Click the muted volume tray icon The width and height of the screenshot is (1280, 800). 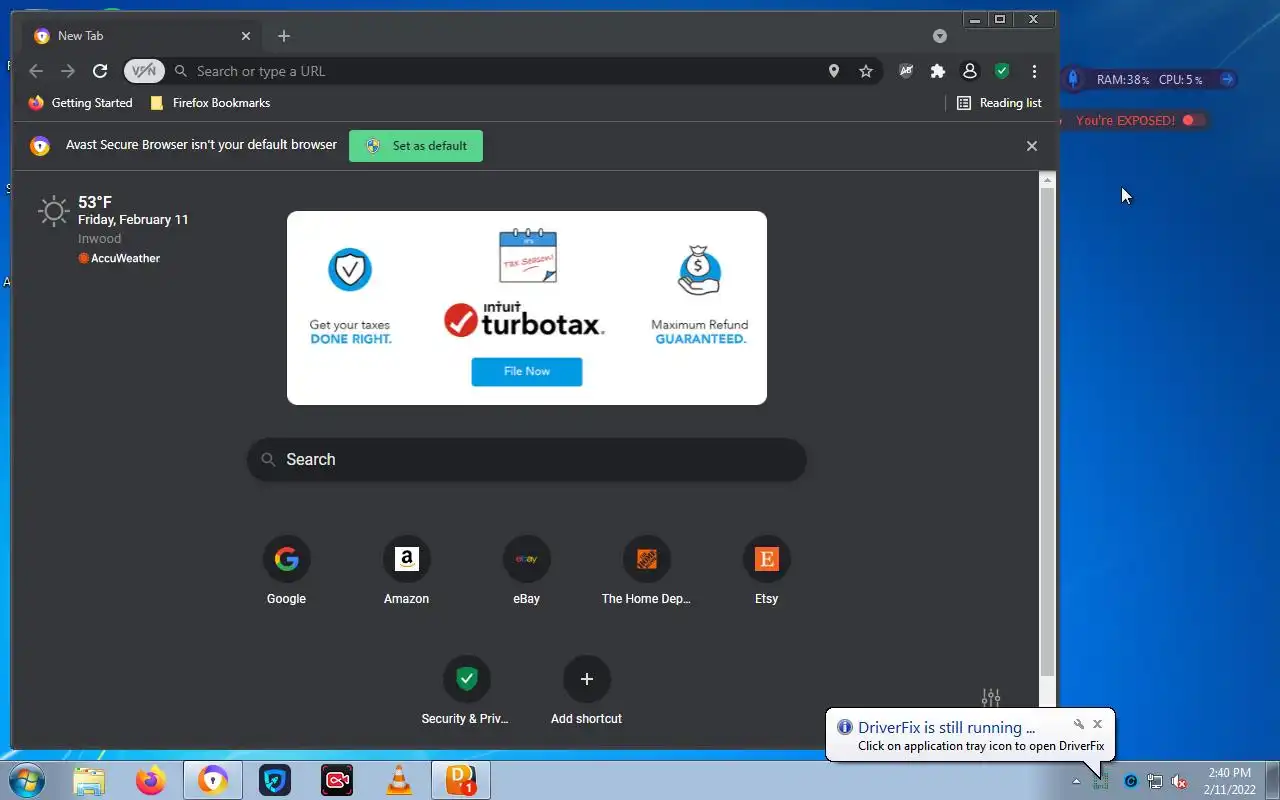tap(1180, 781)
